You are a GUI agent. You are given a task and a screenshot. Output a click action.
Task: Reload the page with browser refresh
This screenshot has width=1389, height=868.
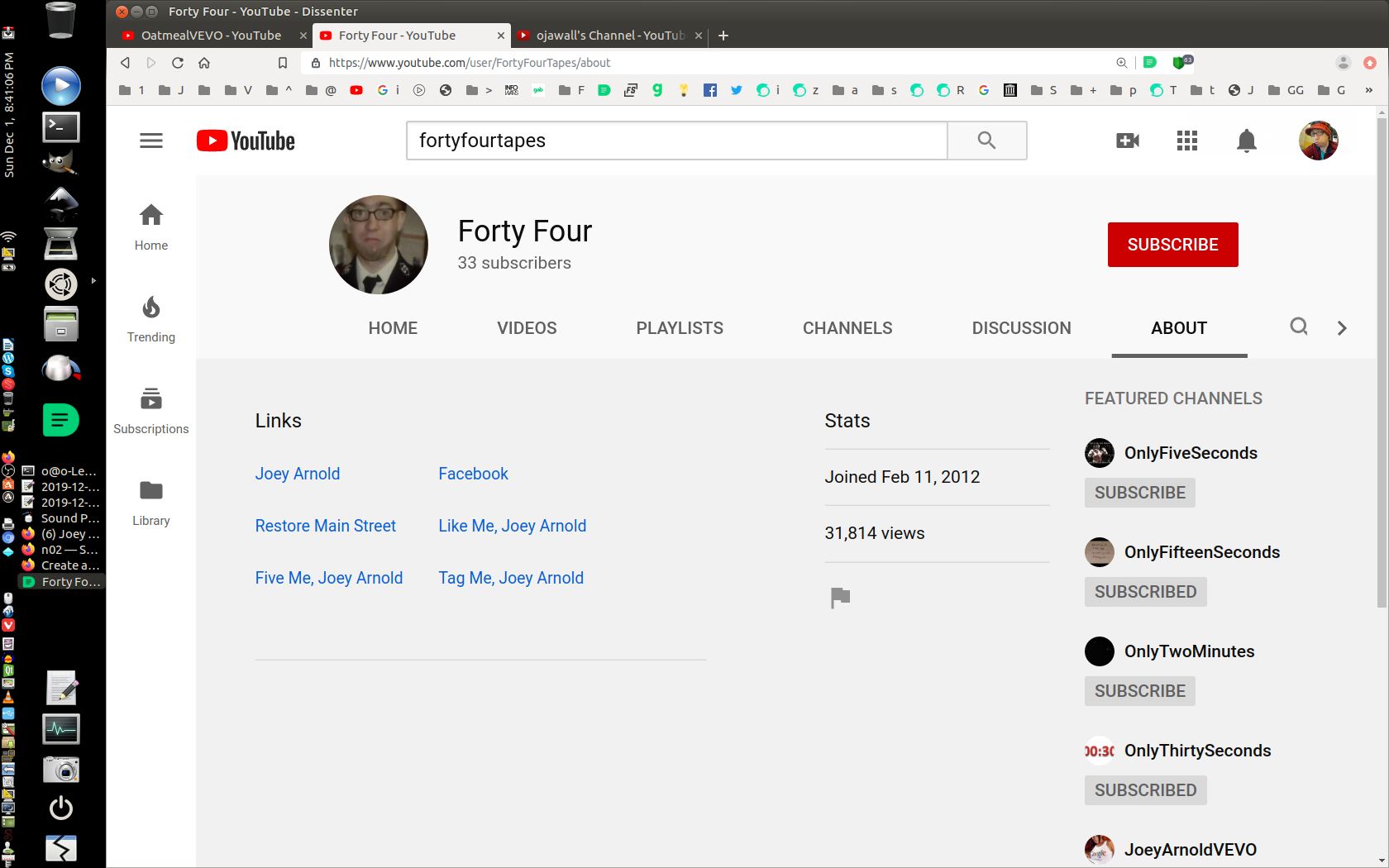[178, 63]
